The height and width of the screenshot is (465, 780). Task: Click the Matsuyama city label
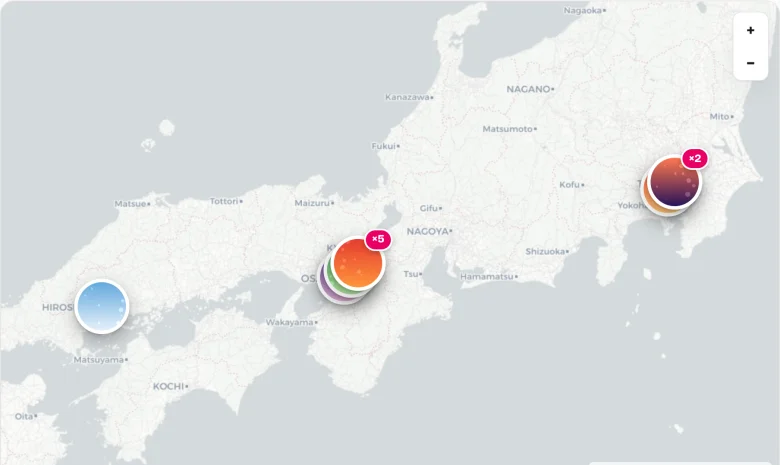click(x=98, y=359)
